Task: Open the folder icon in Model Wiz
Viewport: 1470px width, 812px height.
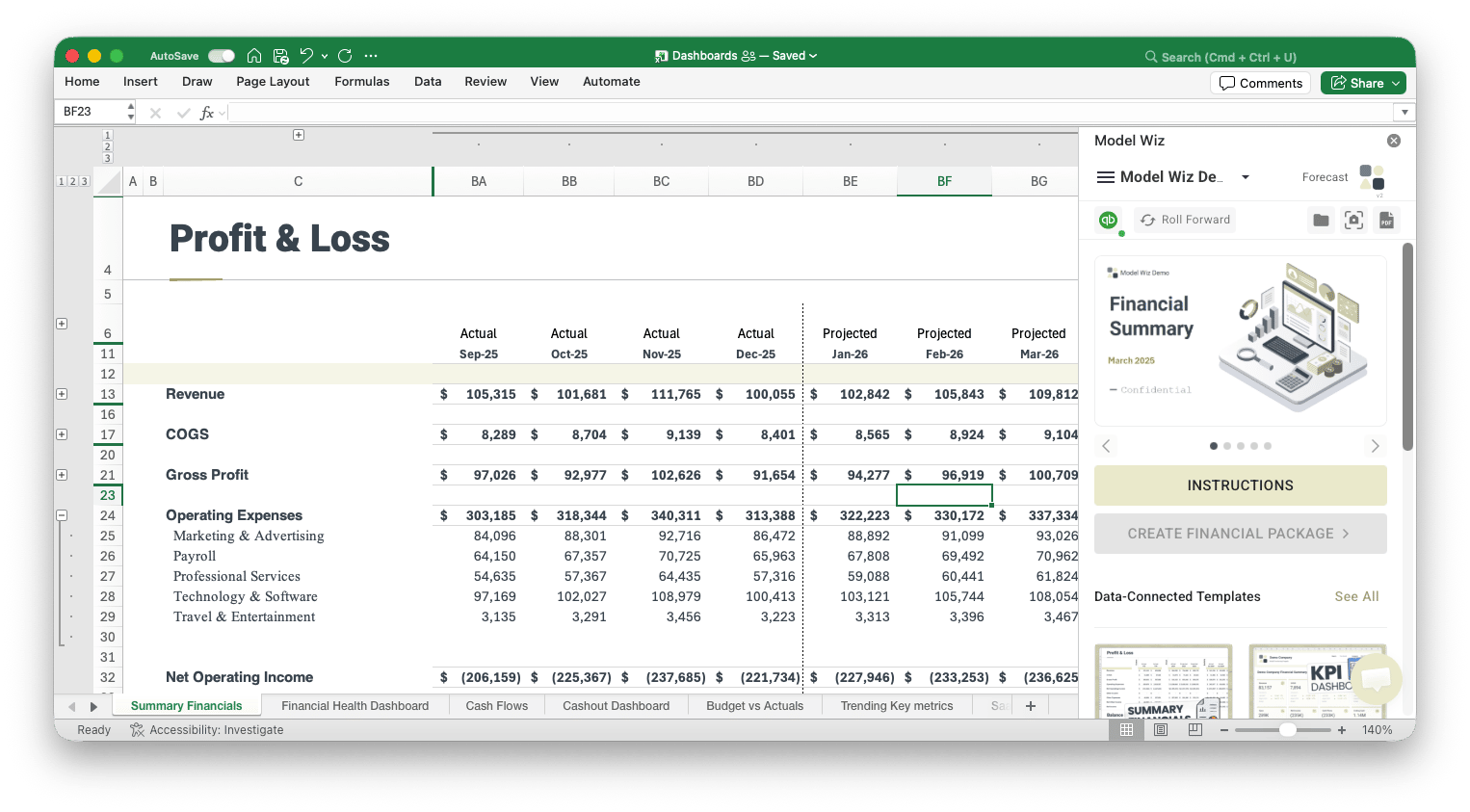Action: (x=1321, y=221)
